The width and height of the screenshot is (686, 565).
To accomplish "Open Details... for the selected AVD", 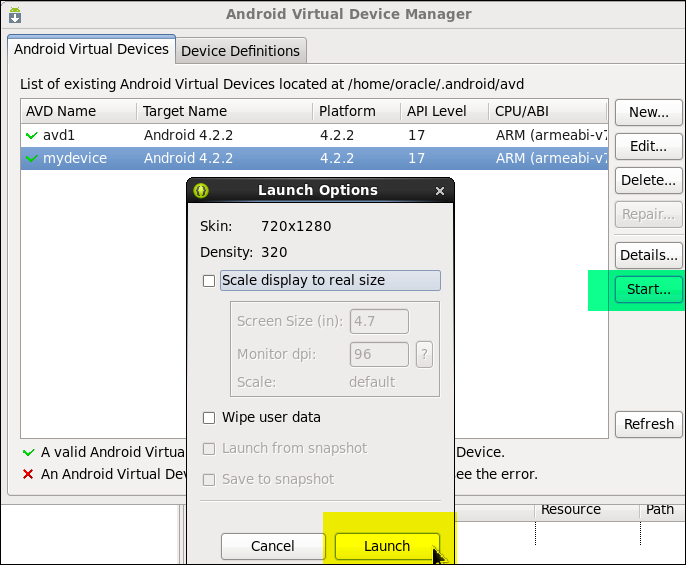I will tap(649, 255).
